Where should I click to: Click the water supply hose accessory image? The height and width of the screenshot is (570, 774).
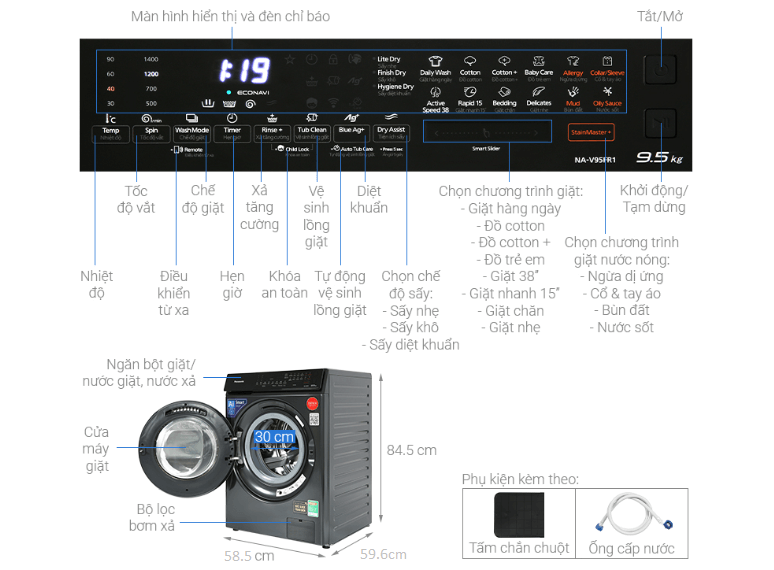pos(634,515)
